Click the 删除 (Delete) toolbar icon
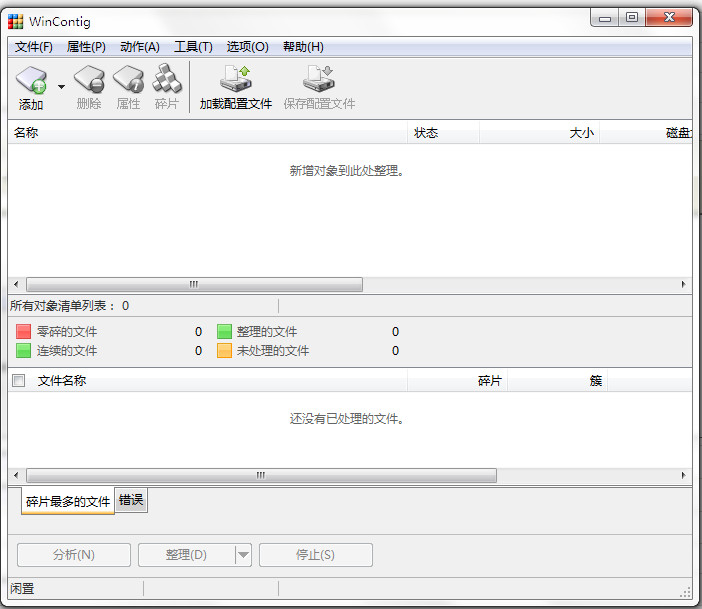This screenshot has width=702, height=609. click(x=89, y=79)
